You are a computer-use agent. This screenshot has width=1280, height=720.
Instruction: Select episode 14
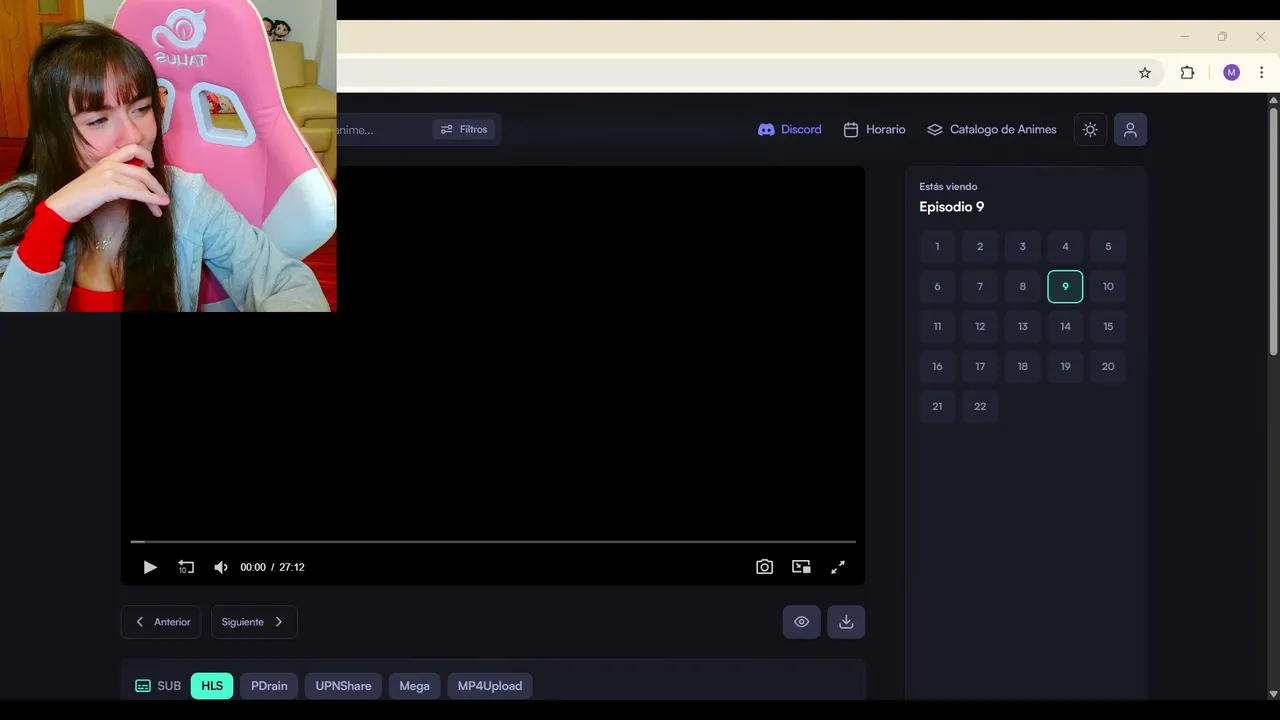(1065, 326)
